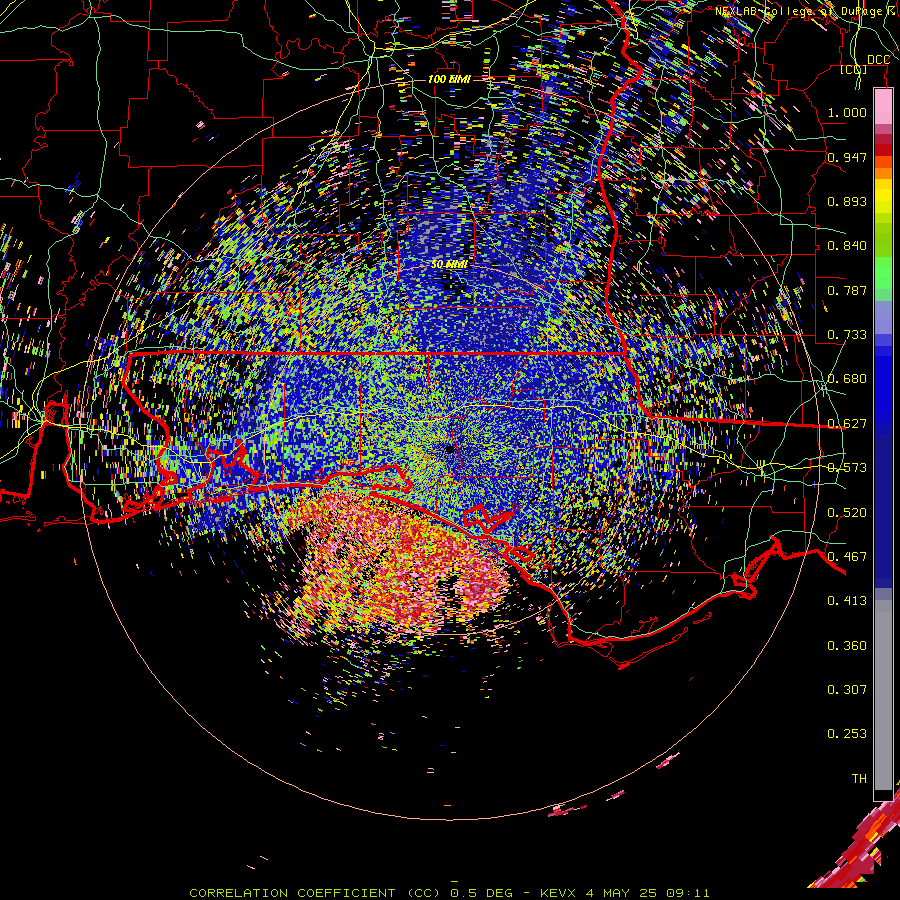Screen dimensions: 900x900
Task: Click the 0.733 value on the scale
Action: 847,335
